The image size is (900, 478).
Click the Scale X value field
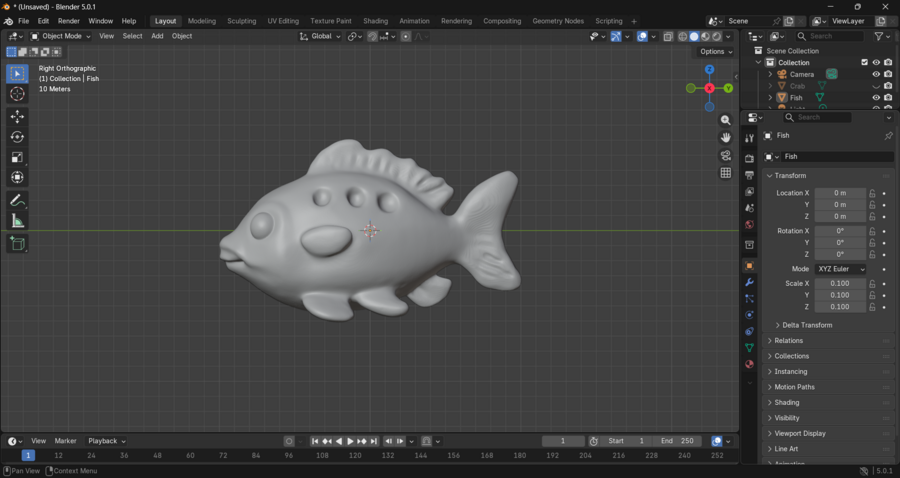(x=840, y=284)
